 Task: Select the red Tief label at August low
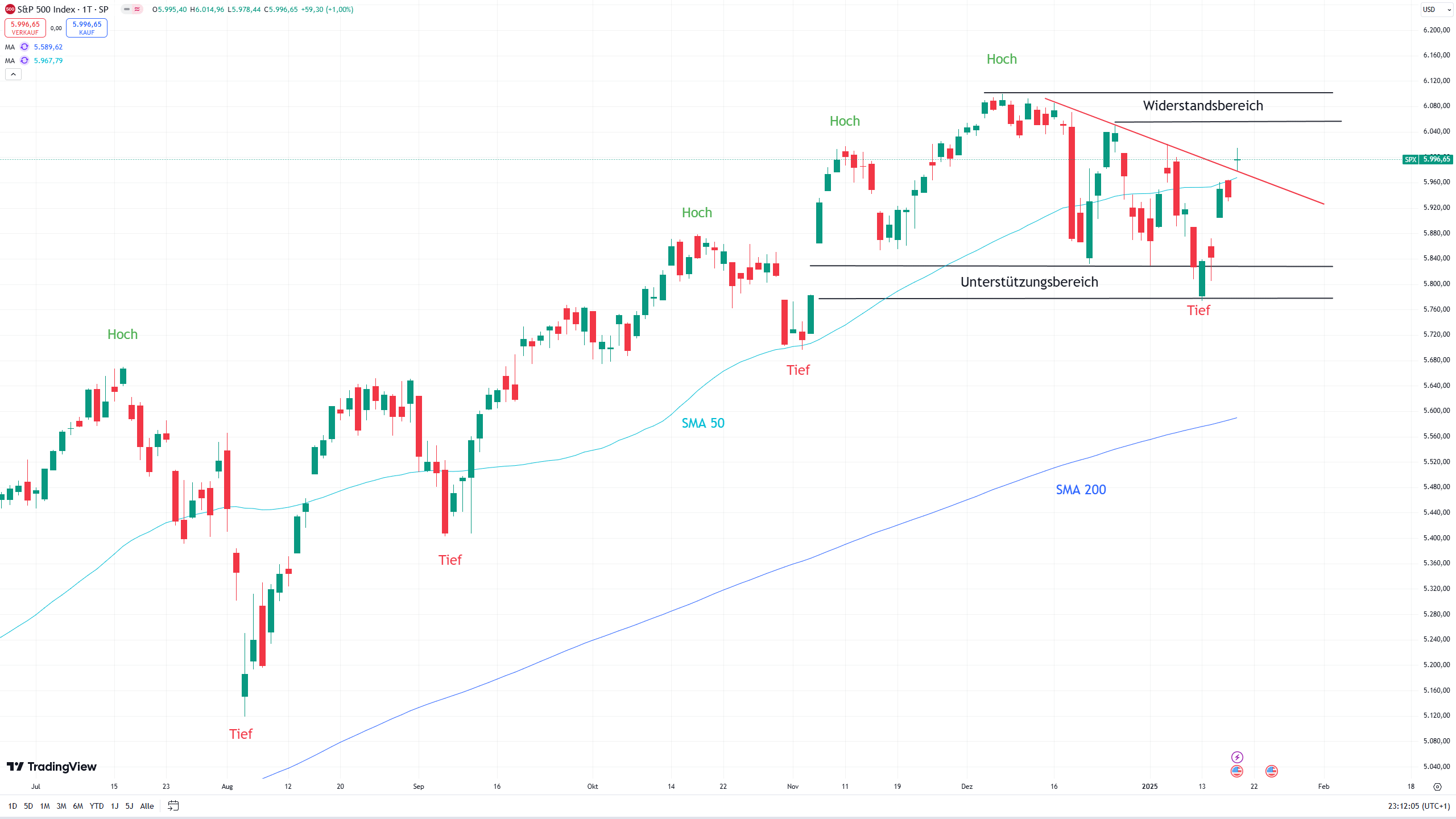(x=241, y=734)
